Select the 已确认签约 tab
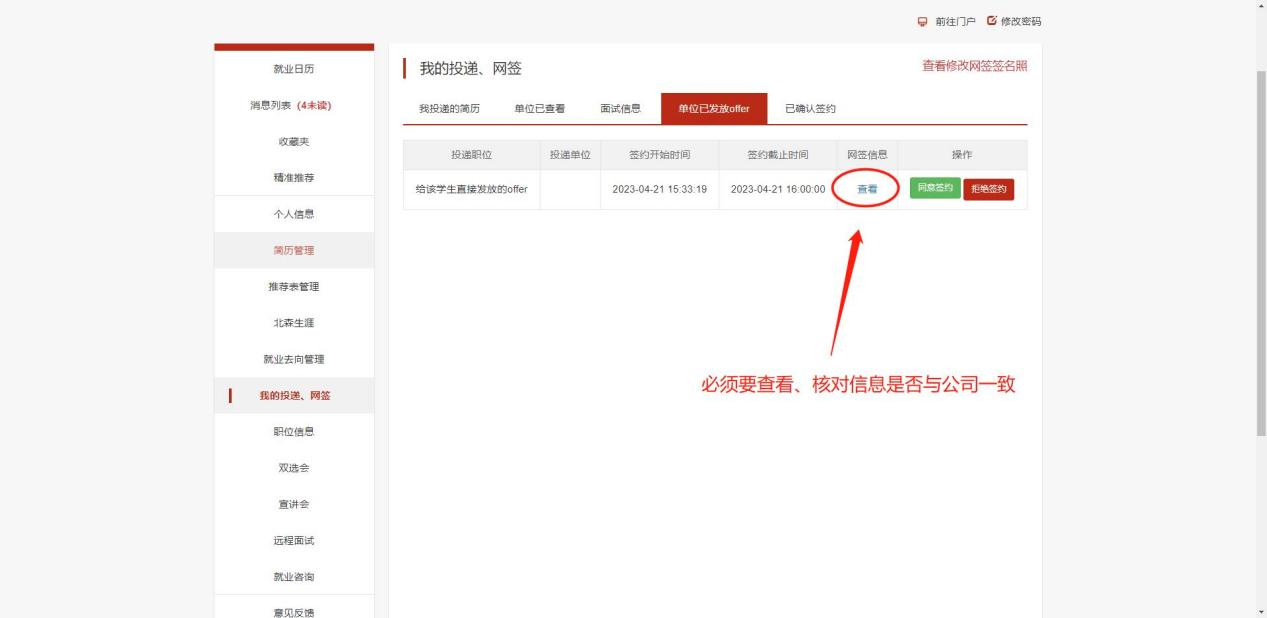The image size is (1267, 618). click(810, 108)
